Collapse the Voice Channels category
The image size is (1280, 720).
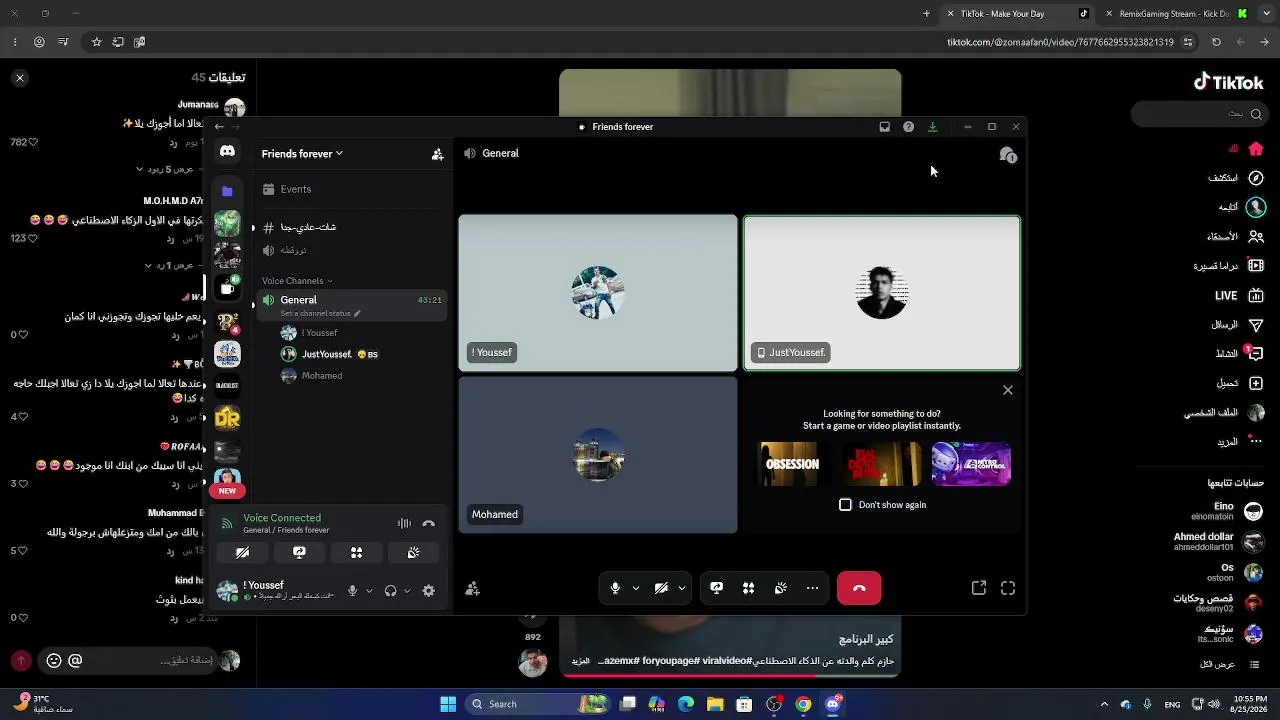click(297, 281)
